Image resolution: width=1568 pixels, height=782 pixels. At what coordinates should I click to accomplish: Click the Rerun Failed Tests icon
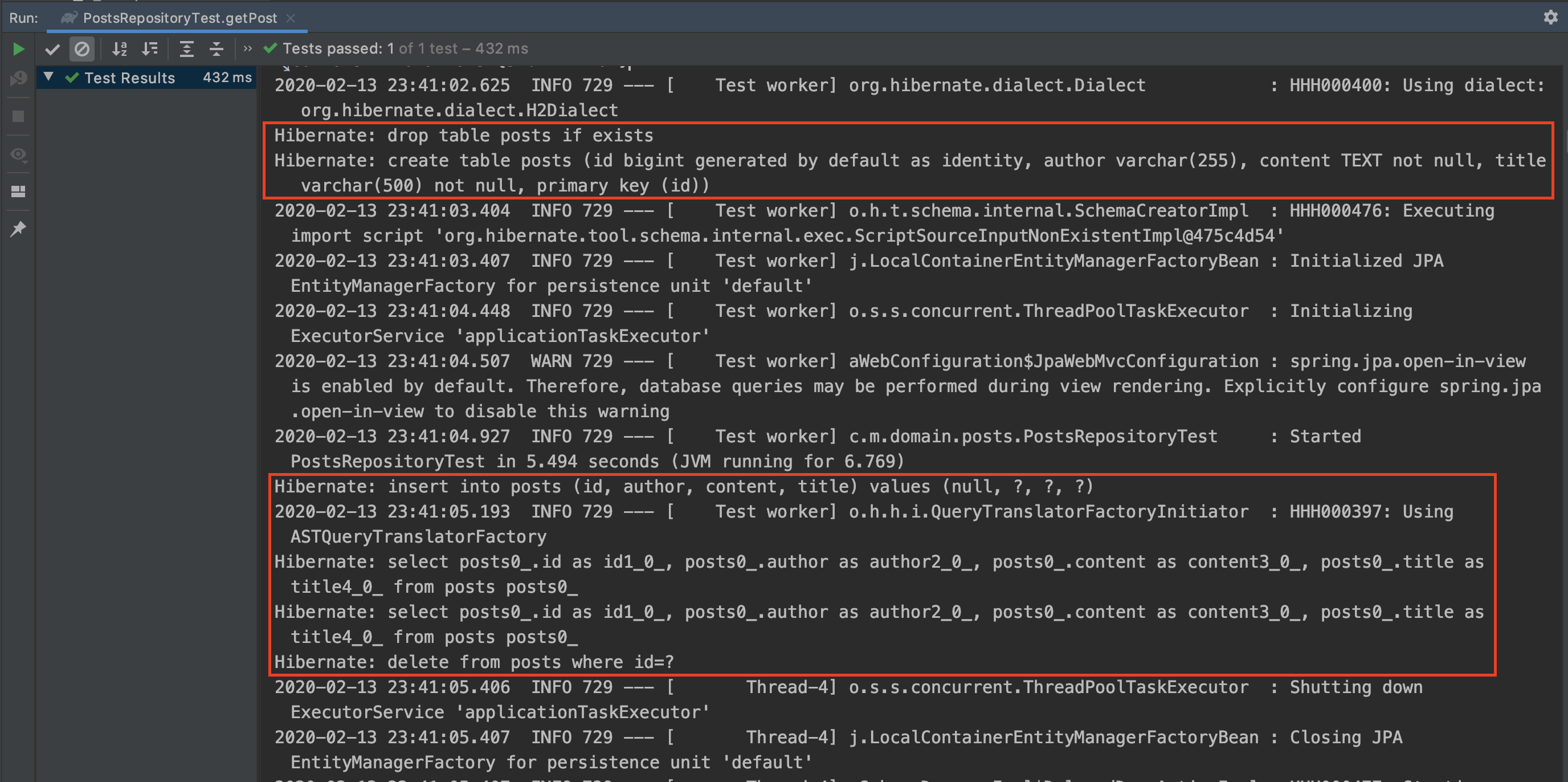click(x=18, y=79)
